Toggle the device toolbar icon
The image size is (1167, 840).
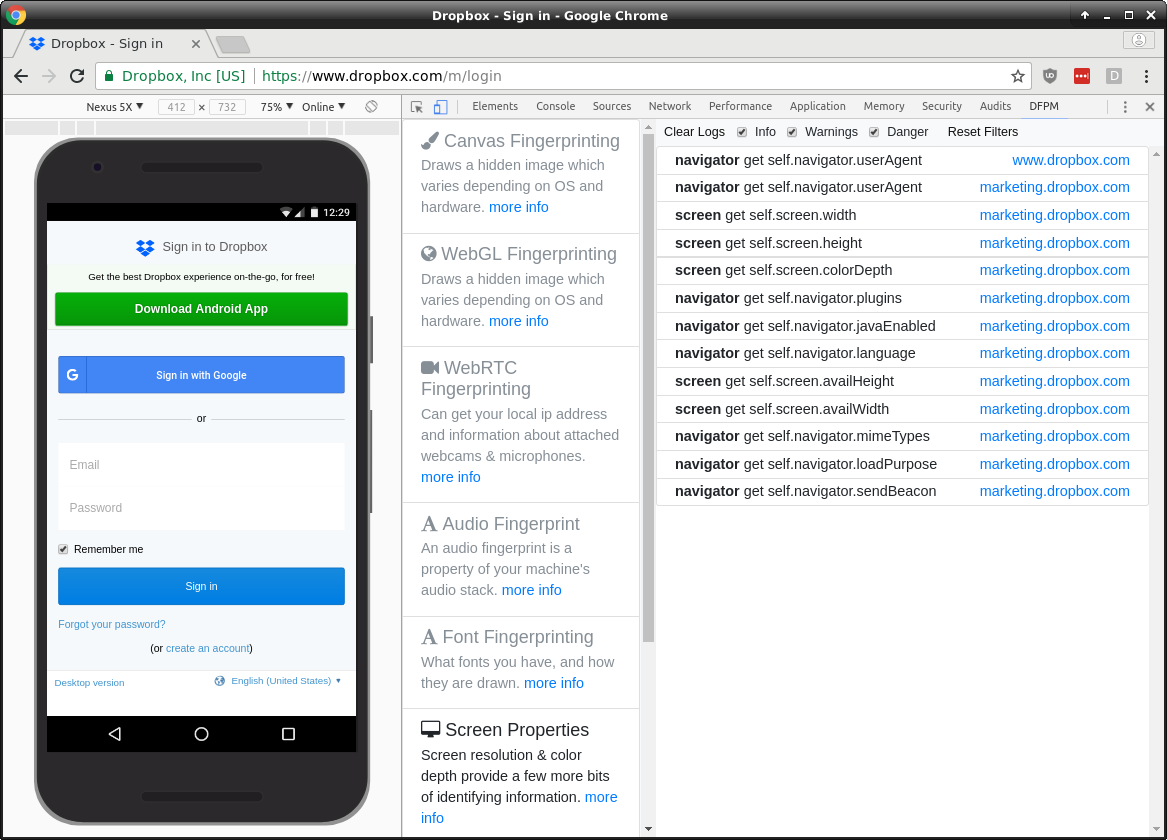pyautogui.click(x=441, y=107)
